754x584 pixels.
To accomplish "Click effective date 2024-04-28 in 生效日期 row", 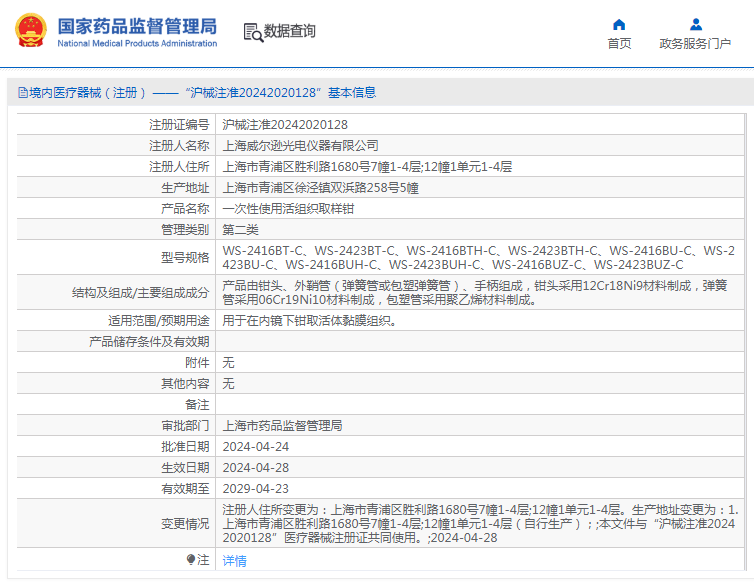I will coord(255,468).
